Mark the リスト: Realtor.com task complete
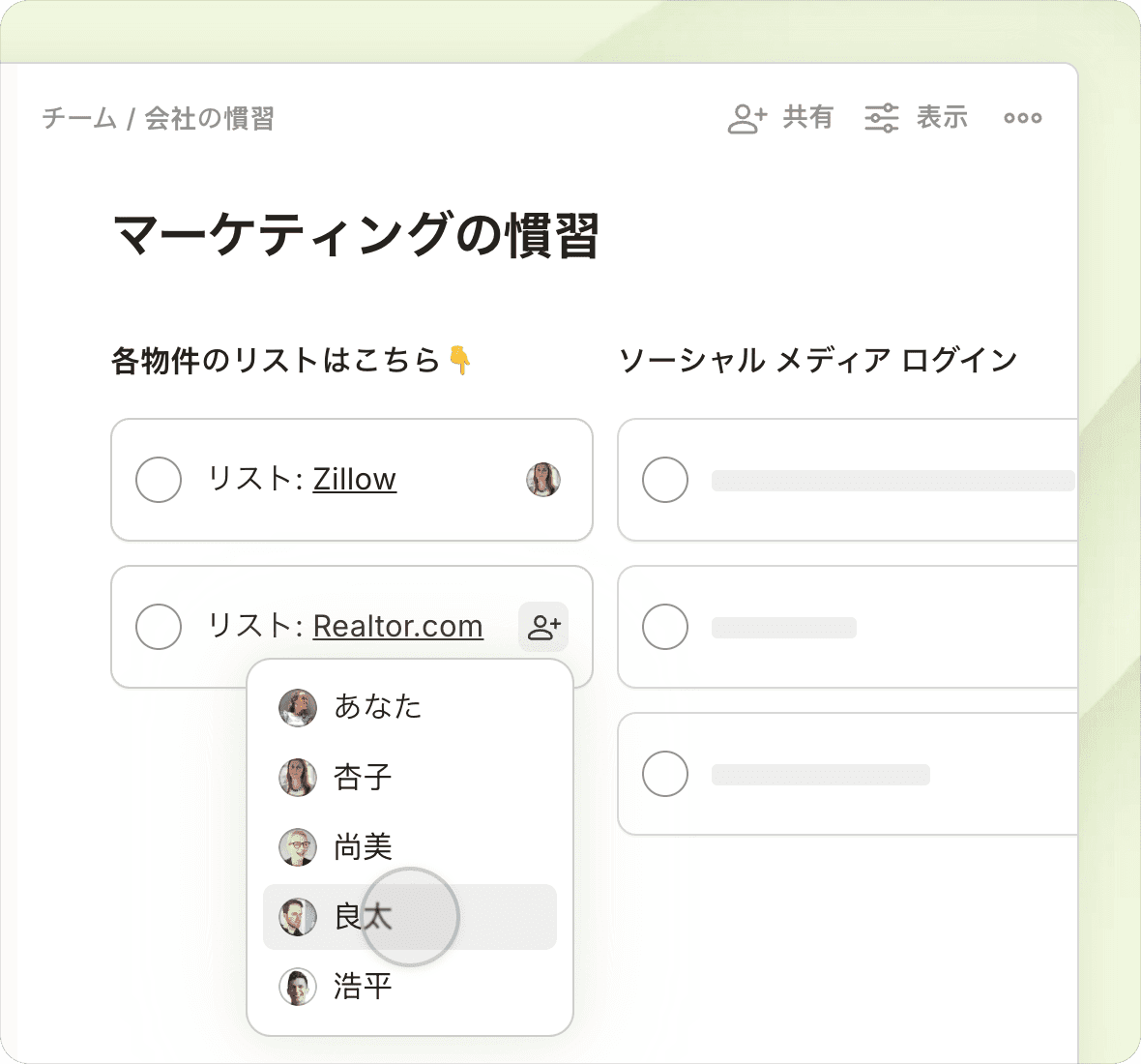This screenshot has width=1141, height=1064. (159, 627)
